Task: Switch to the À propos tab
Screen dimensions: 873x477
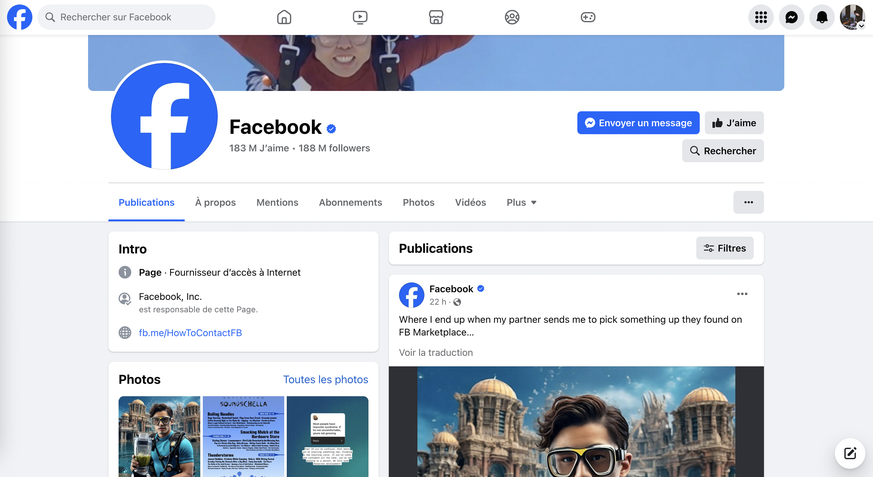Action: (x=215, y=203)
